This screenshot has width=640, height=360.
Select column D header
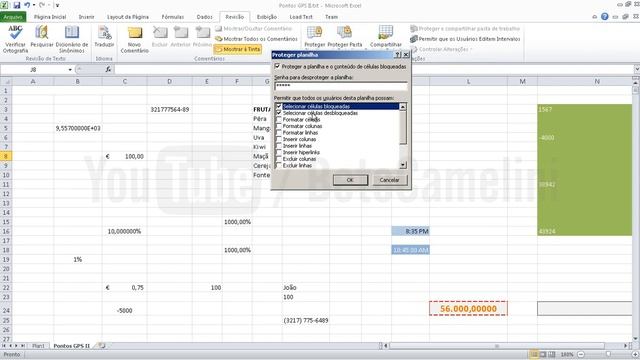tap(169, 81)
